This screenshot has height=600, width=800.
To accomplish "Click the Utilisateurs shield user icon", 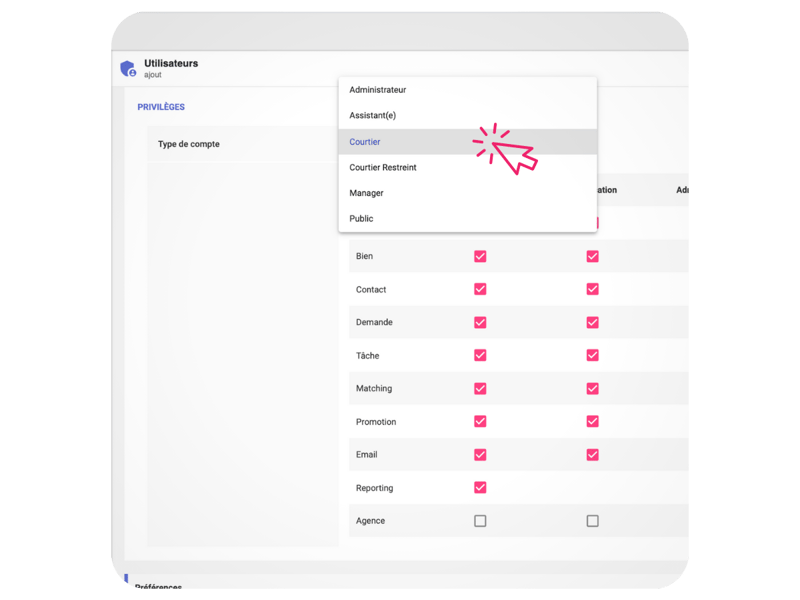I will coord(128,68).
